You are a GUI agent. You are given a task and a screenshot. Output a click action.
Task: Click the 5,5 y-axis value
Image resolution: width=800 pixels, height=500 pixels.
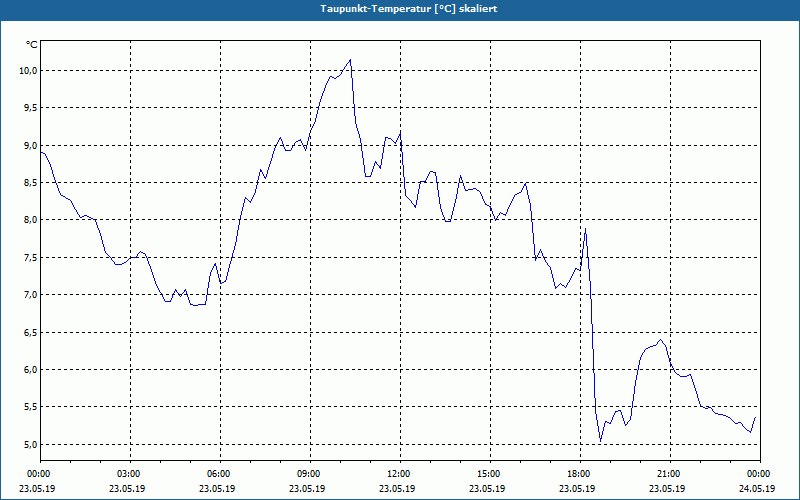pos(31,407)
